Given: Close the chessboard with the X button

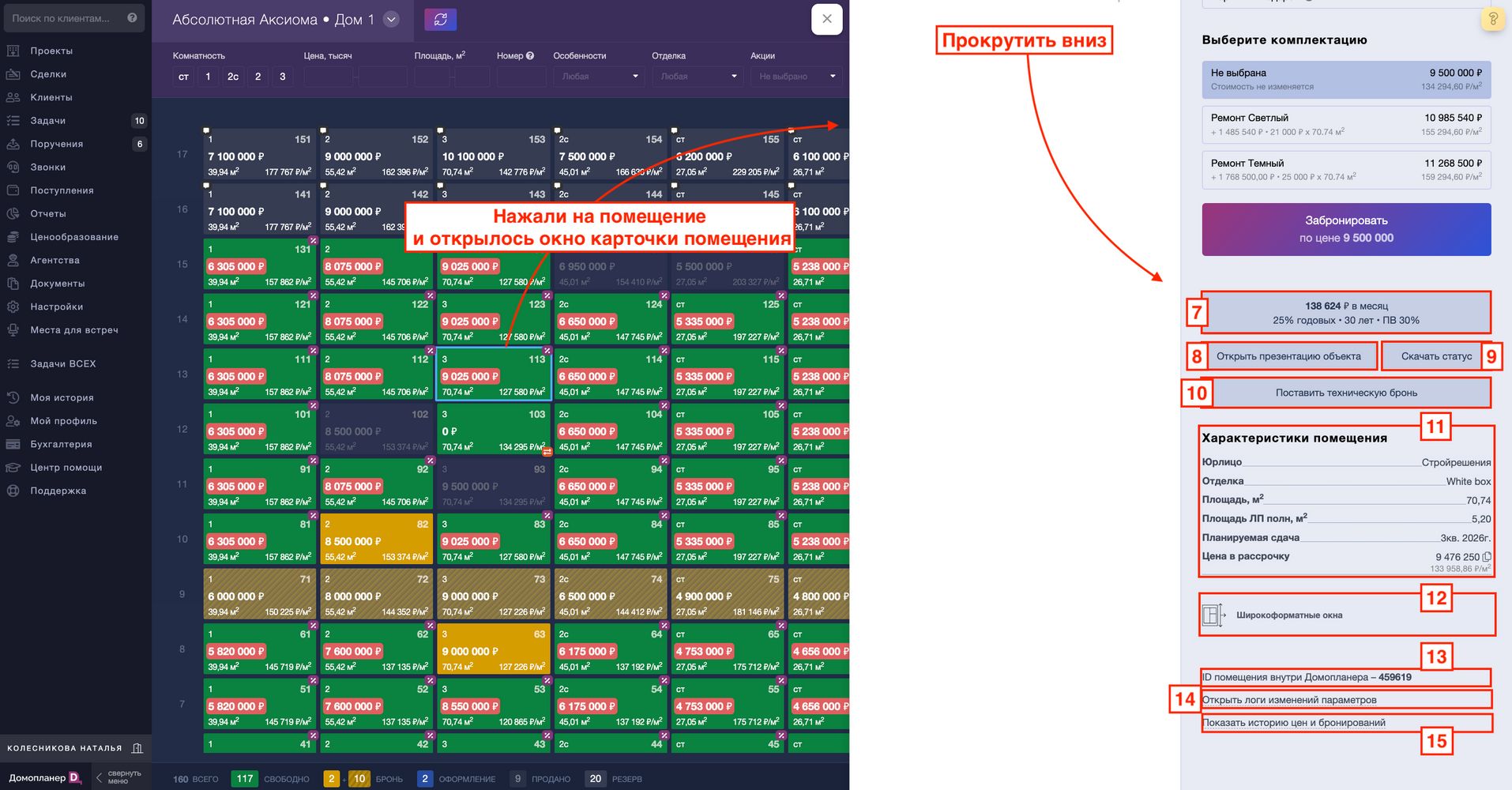Looking at the screenshot, I should coord(827,19).
